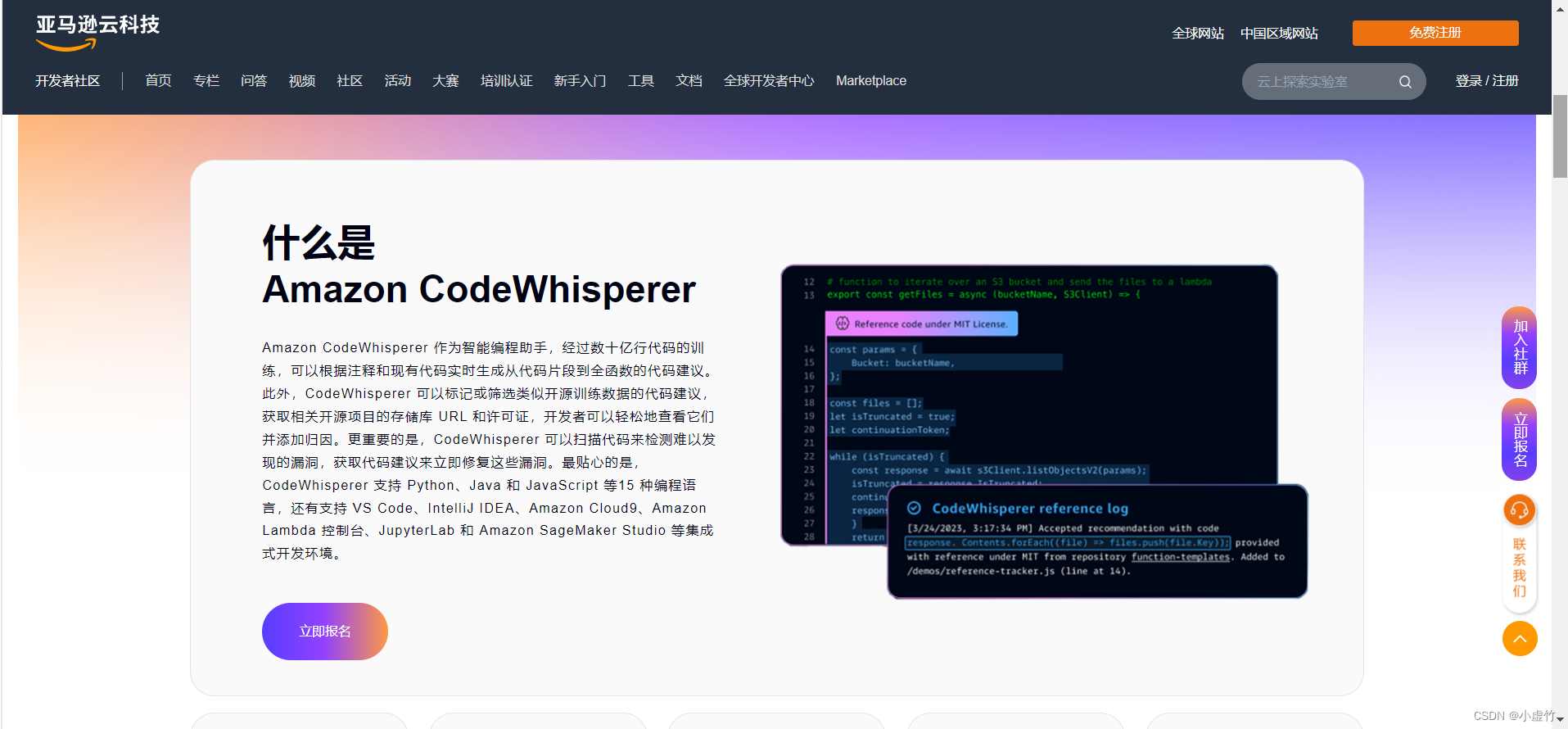Screen dimensions: 1568x729
Task: Open the Marketplace menu item
Action: (x=871, y=81)
